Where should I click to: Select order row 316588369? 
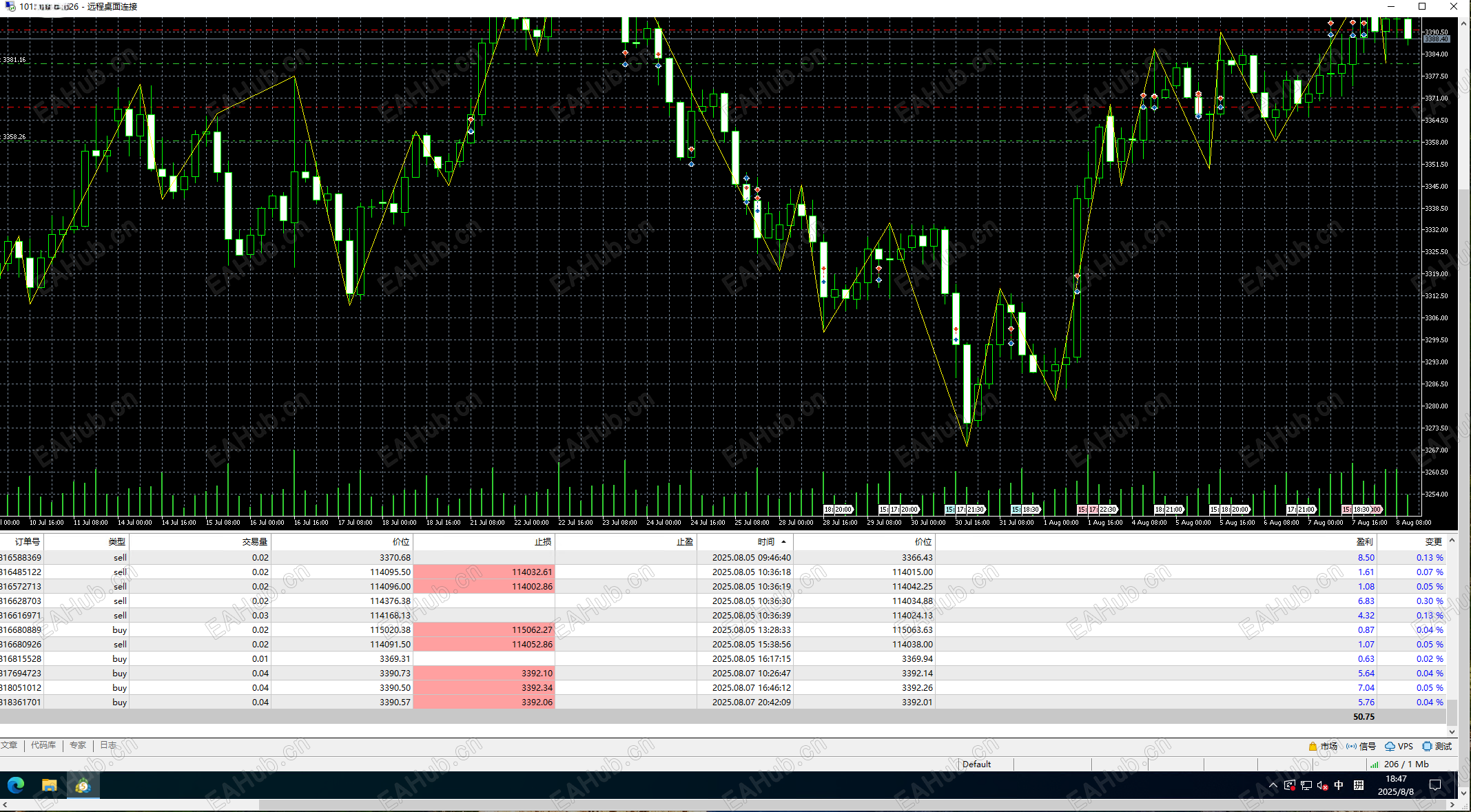point(22,558)
